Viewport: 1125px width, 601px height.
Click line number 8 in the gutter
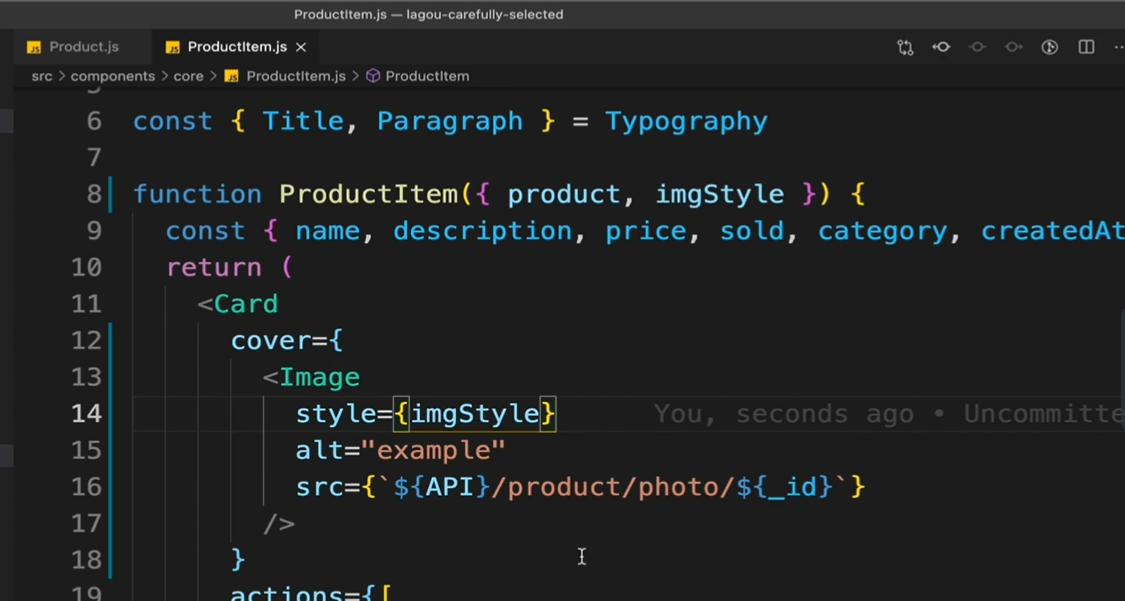coord(94,194)
